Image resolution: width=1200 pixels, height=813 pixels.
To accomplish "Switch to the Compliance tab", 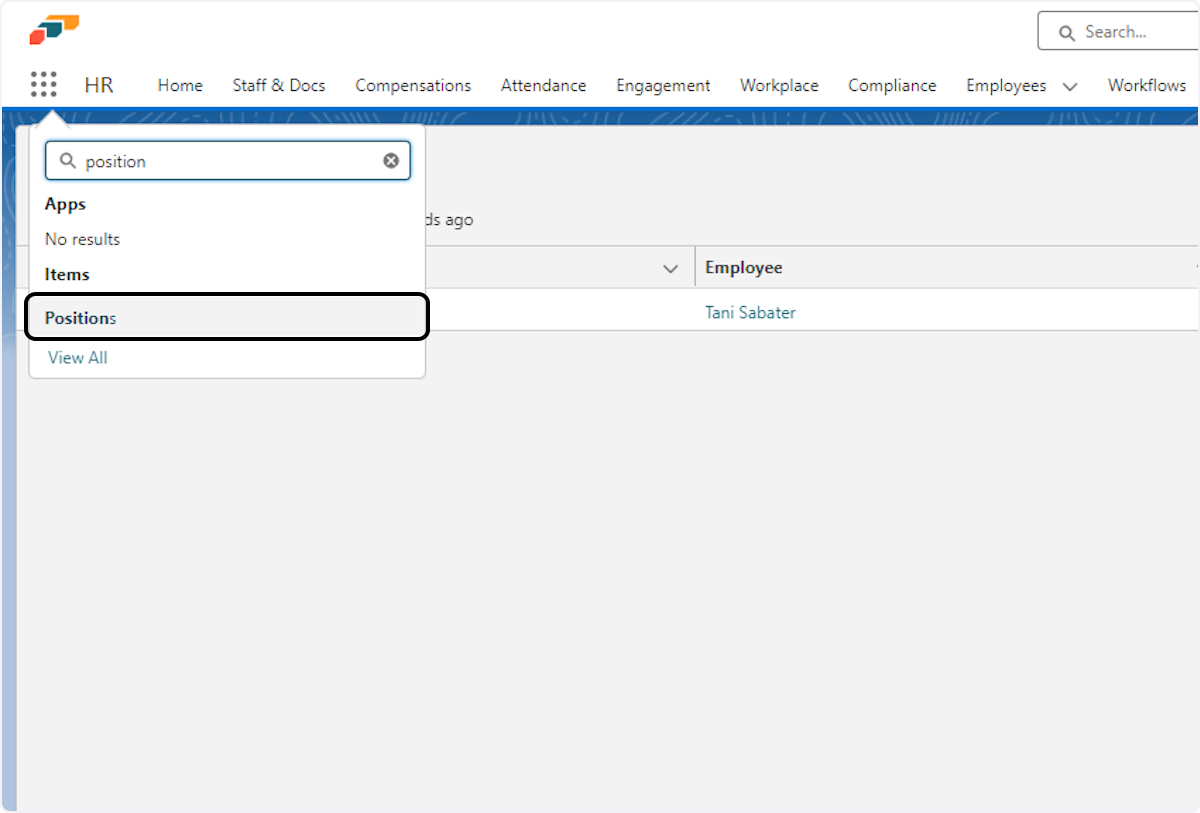I will [x=892, y=86].
